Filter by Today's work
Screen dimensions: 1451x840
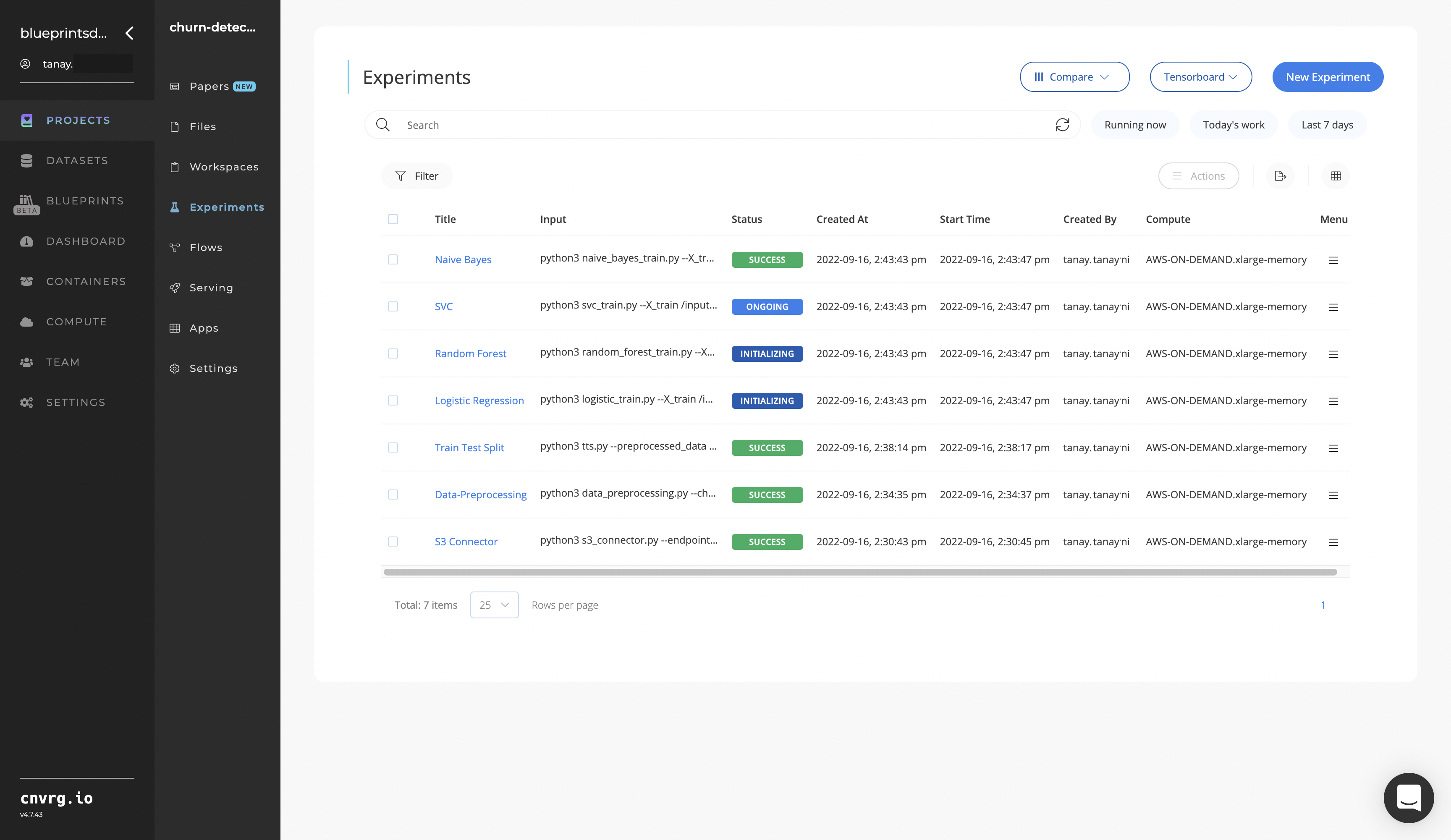click(x=1234, y=125)
